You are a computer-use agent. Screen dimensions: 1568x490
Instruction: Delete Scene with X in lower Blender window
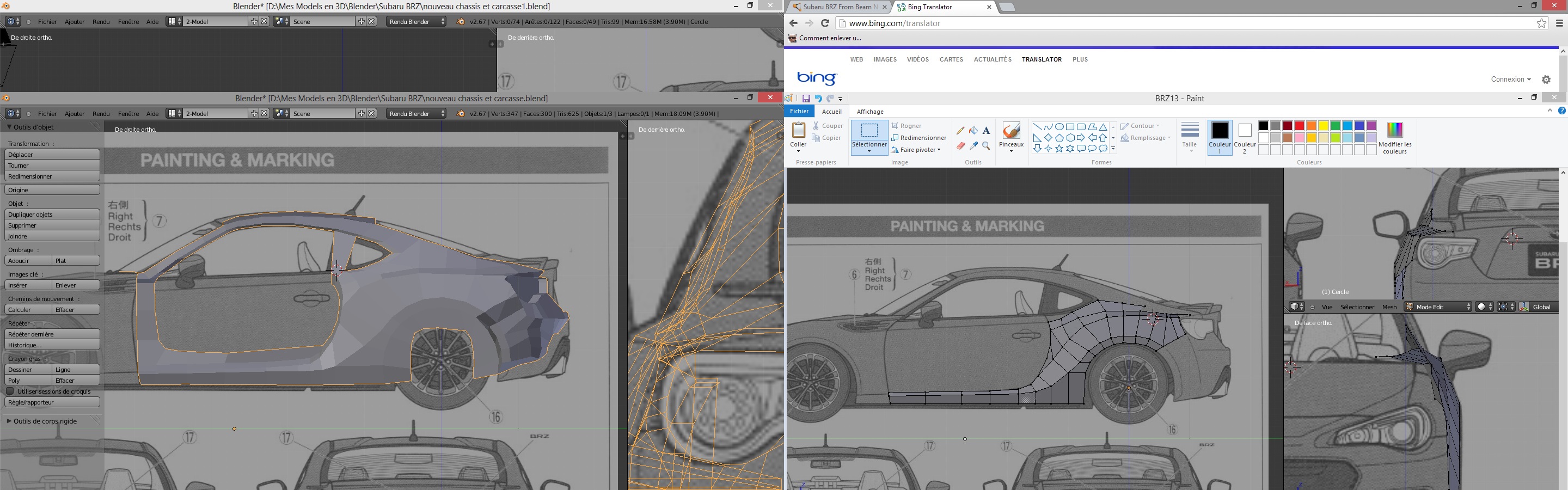[x=372, y=113]
